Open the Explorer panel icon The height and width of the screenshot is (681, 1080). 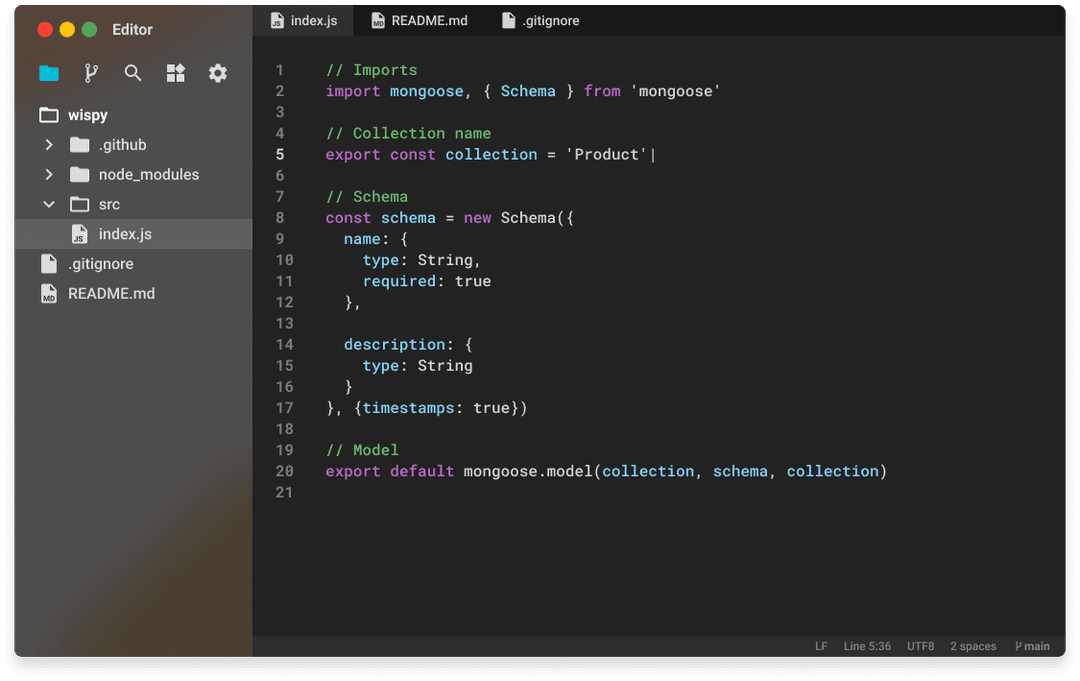[48, 72]
